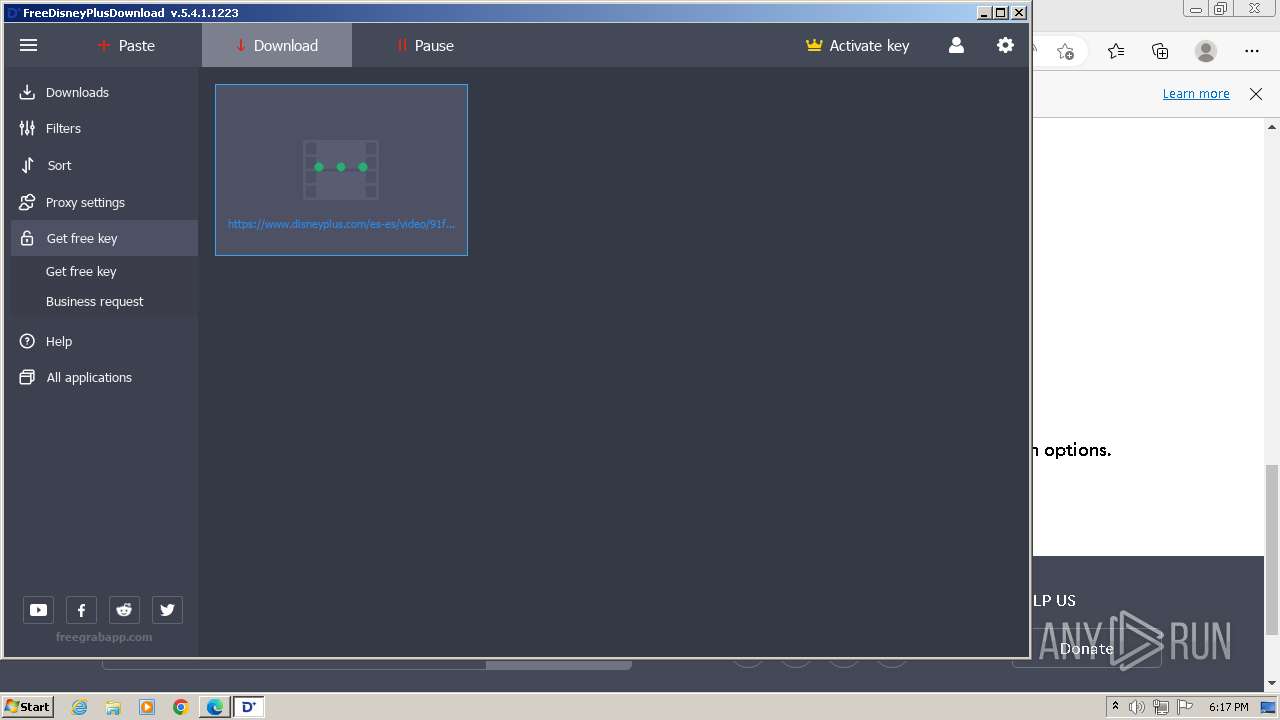Collapse the Get free key section

click(104, 238)
